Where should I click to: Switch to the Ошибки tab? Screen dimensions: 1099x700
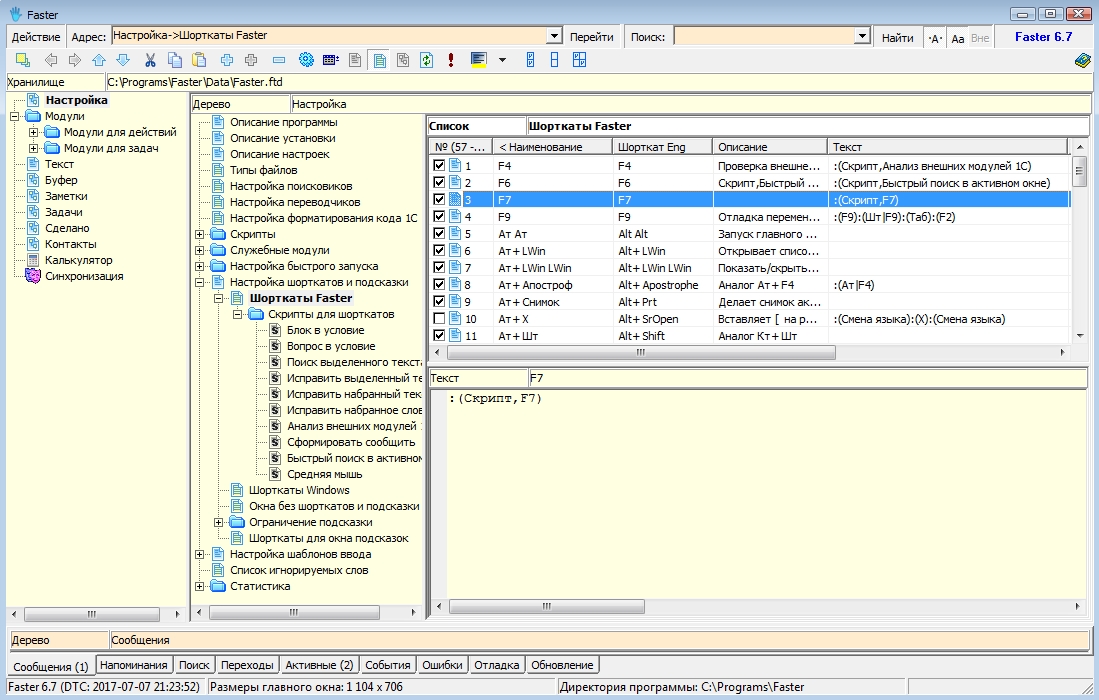442,665
